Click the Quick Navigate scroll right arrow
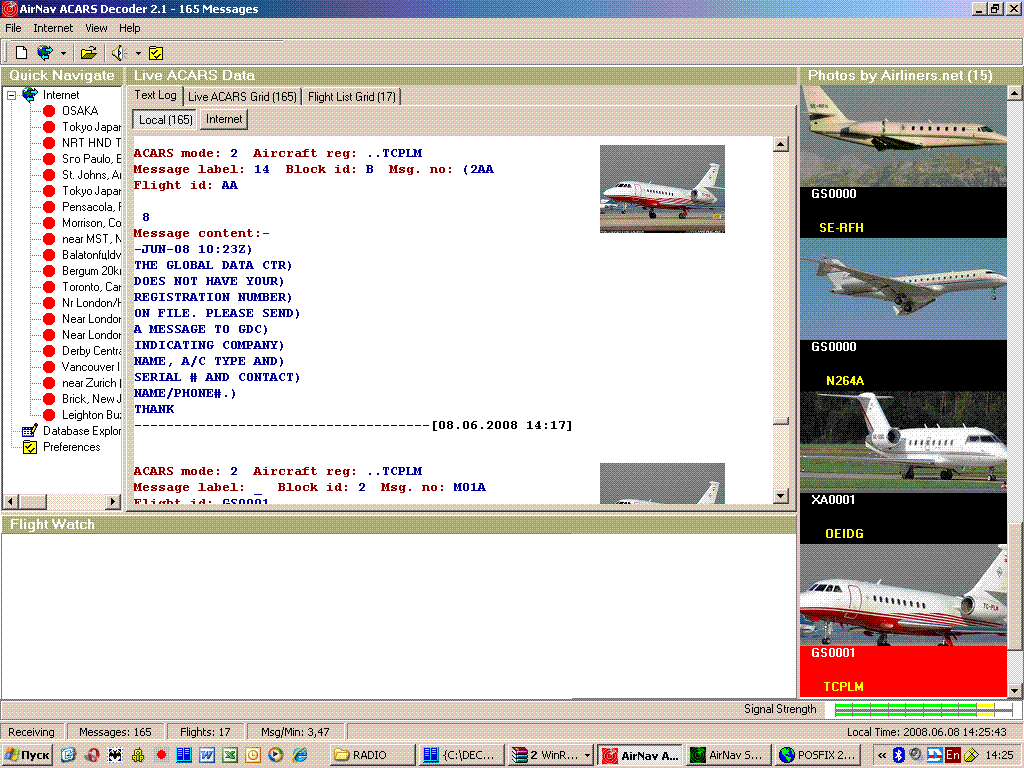 point(113,502)
